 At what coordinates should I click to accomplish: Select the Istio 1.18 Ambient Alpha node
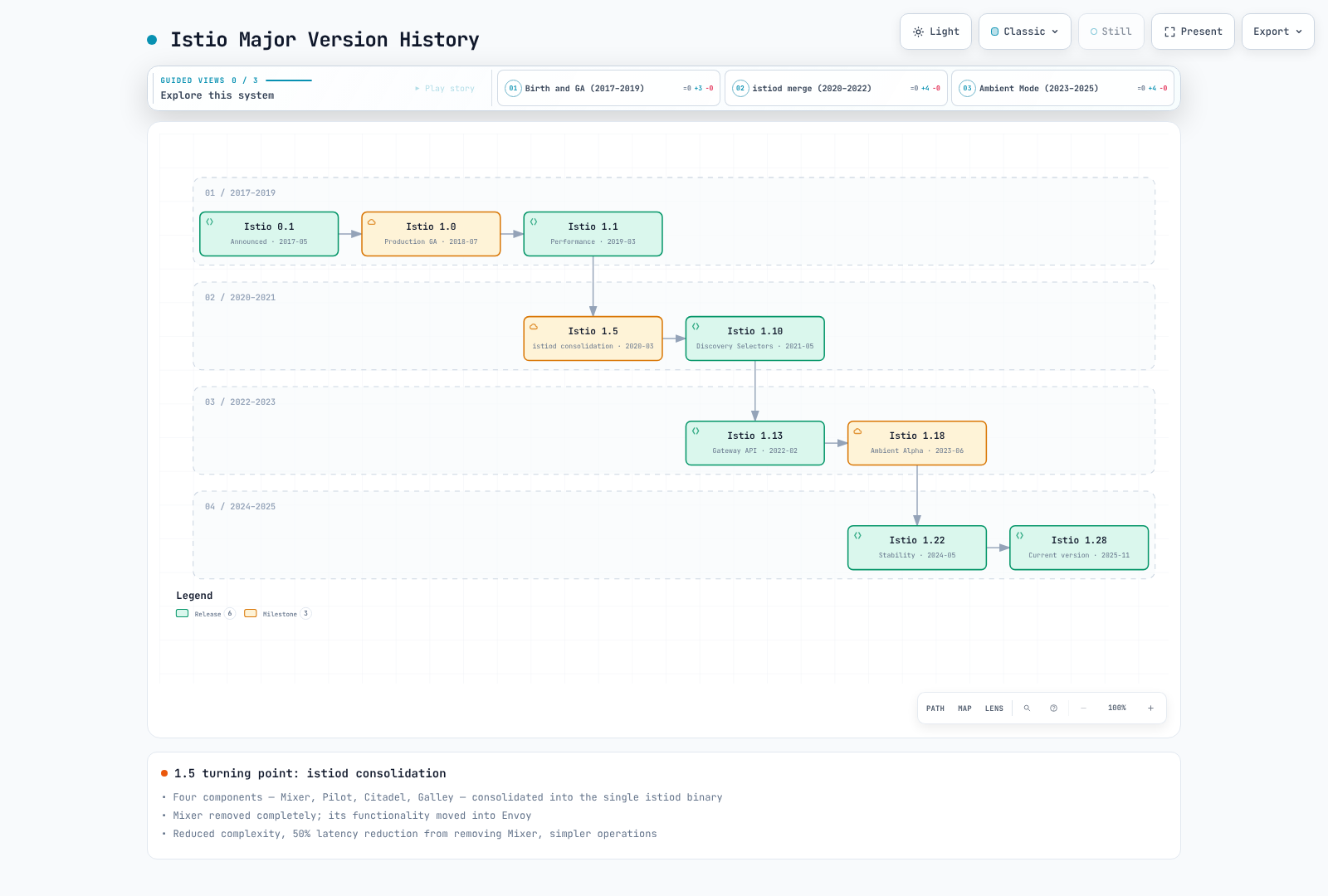[917, 443]
